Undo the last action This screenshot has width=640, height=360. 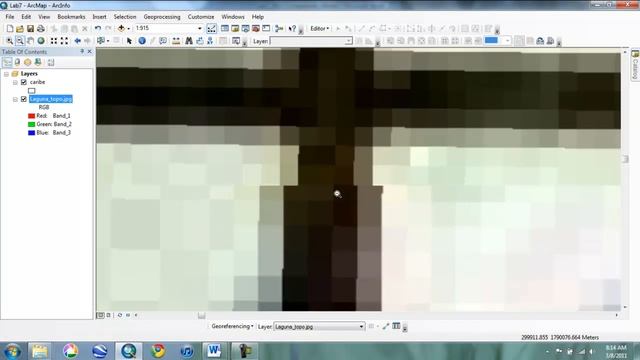pyautogui.click(x=98, y=29)
